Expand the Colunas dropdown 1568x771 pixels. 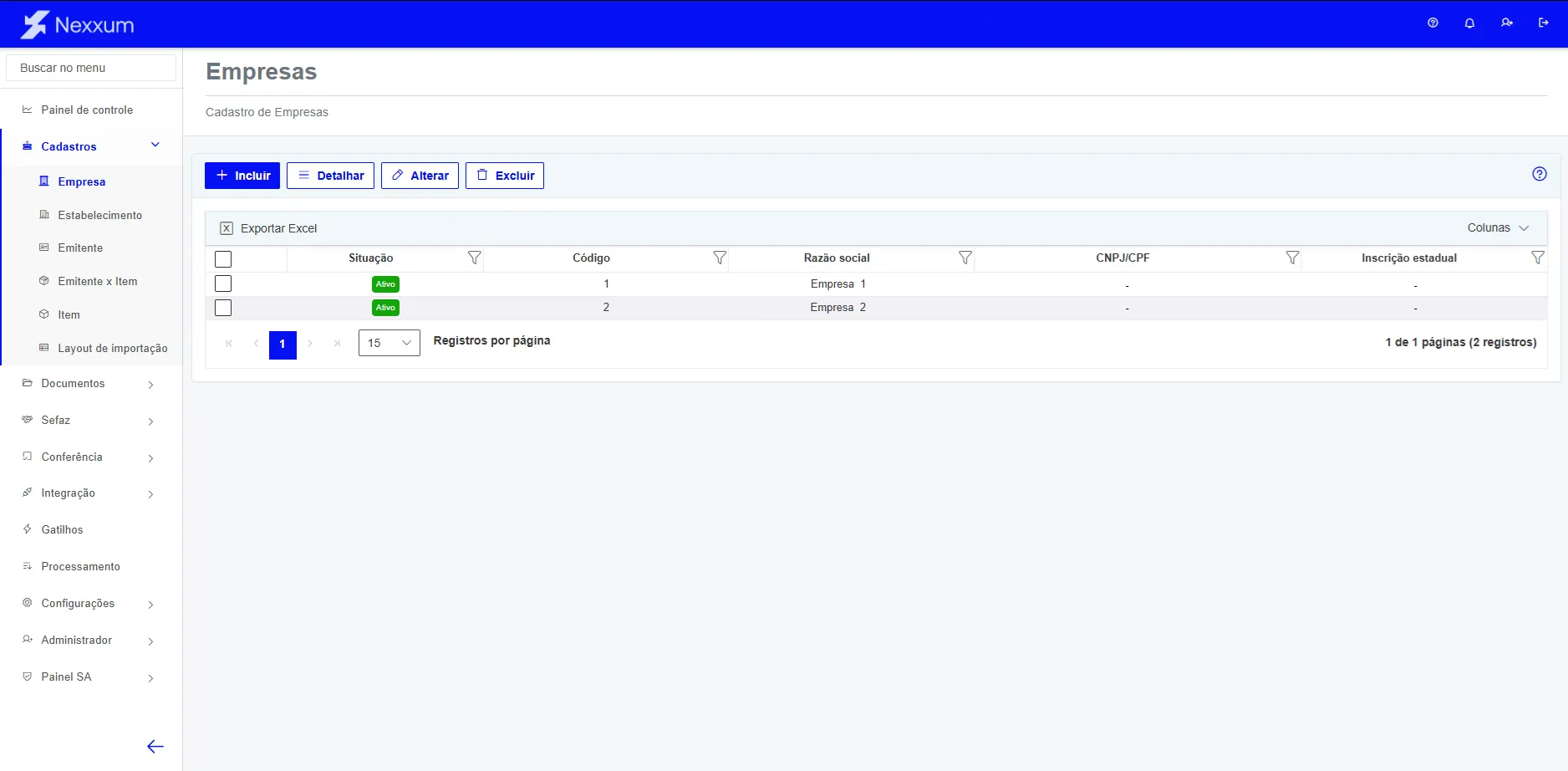[x=1498, y=227]
